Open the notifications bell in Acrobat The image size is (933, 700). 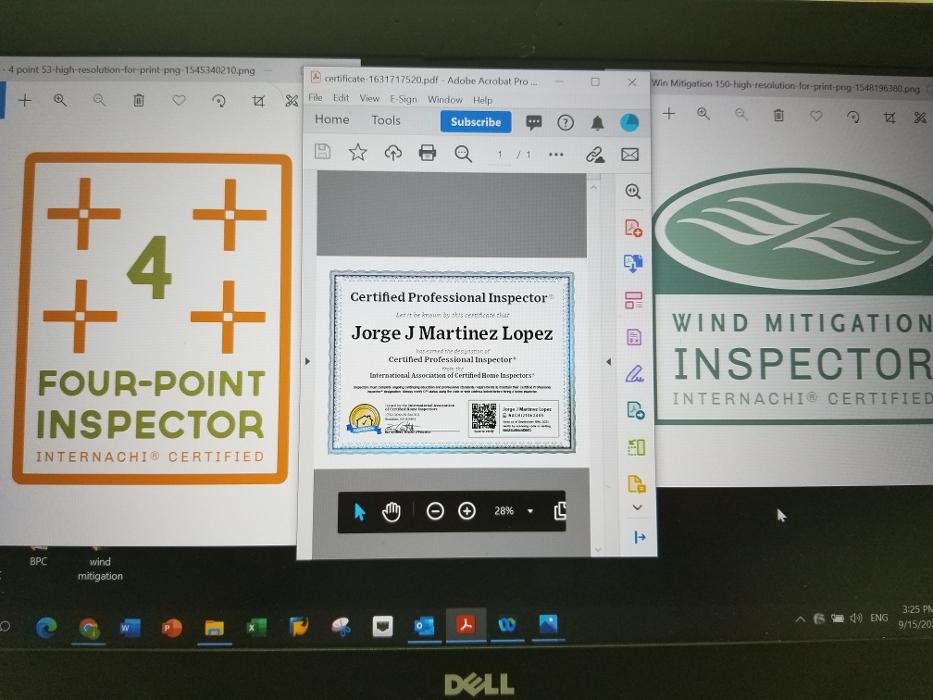coord(597,123)
